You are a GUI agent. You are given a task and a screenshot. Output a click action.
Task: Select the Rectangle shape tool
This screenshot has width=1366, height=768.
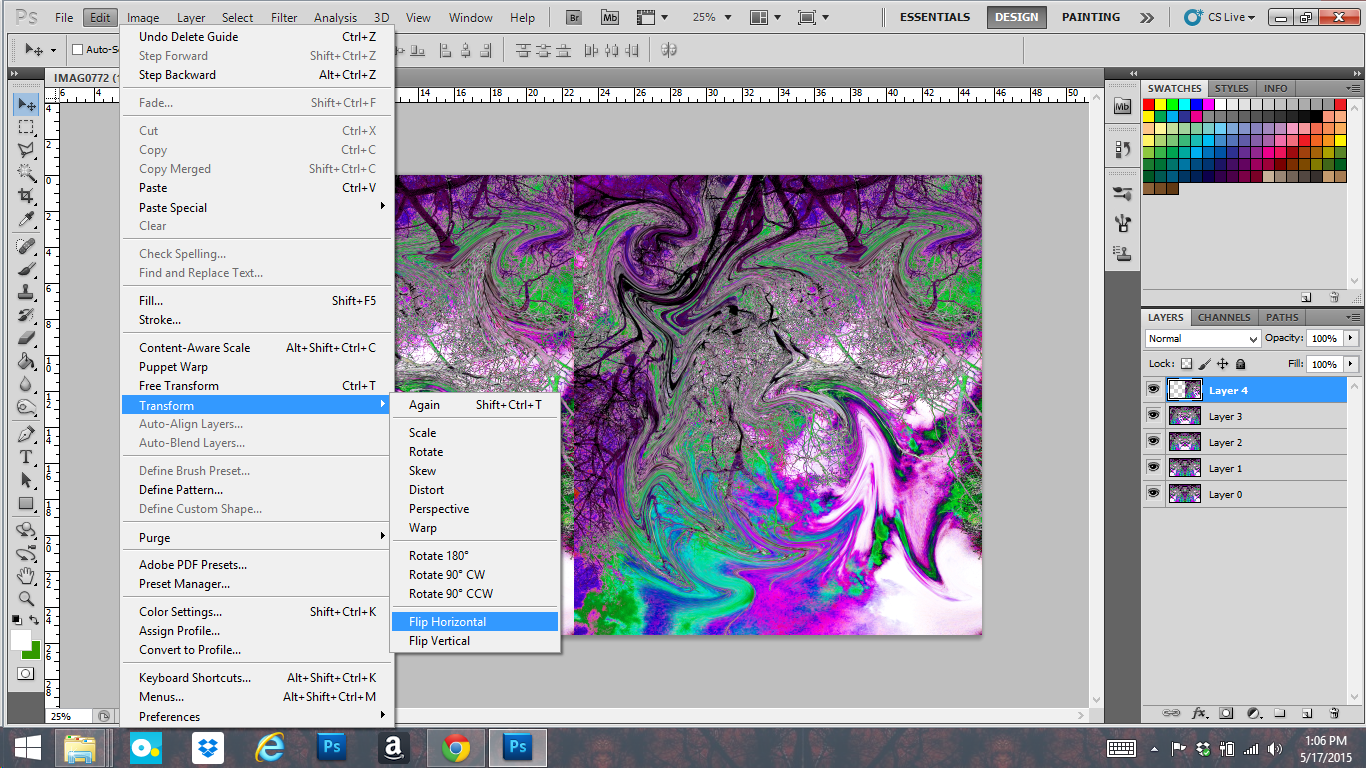point(26,503)
